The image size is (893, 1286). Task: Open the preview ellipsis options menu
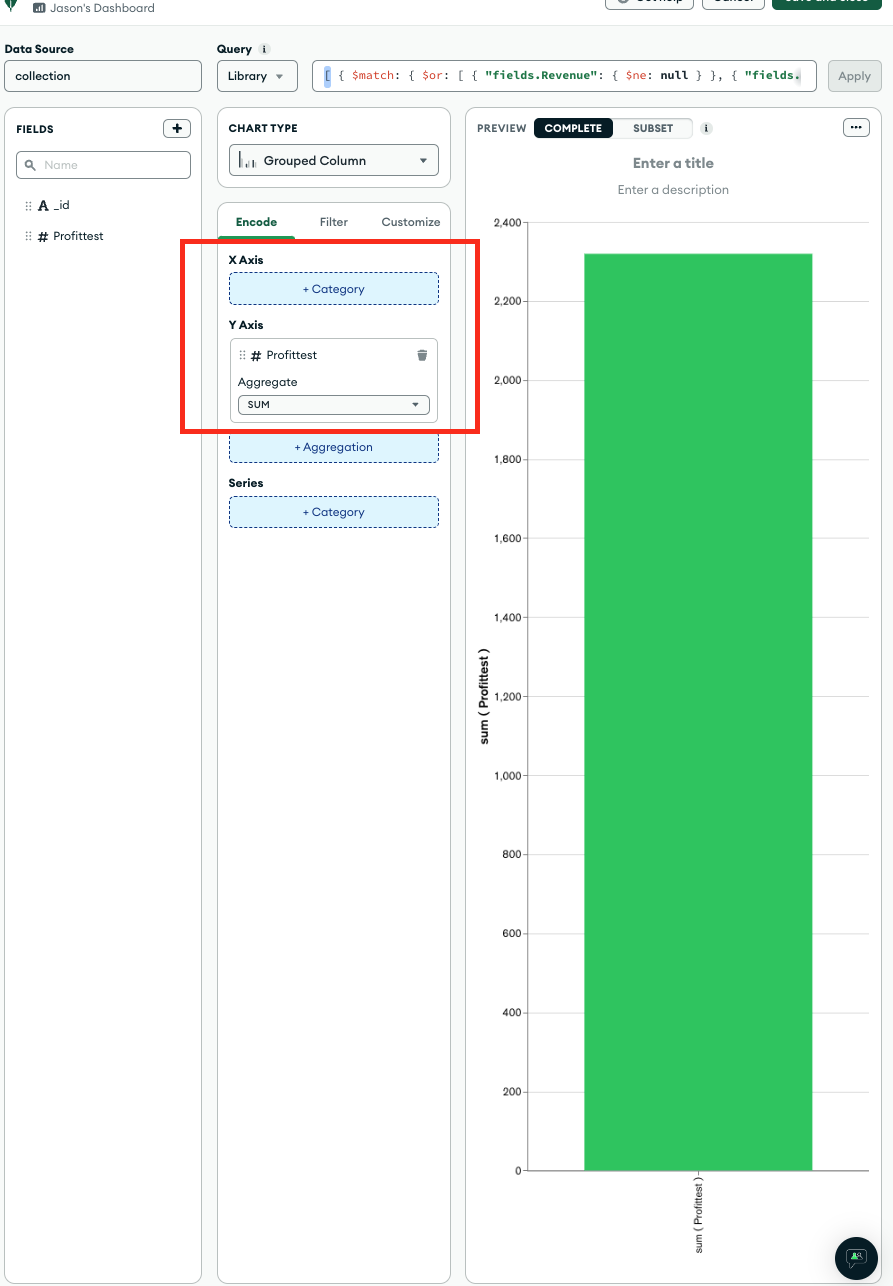(856, 128)
